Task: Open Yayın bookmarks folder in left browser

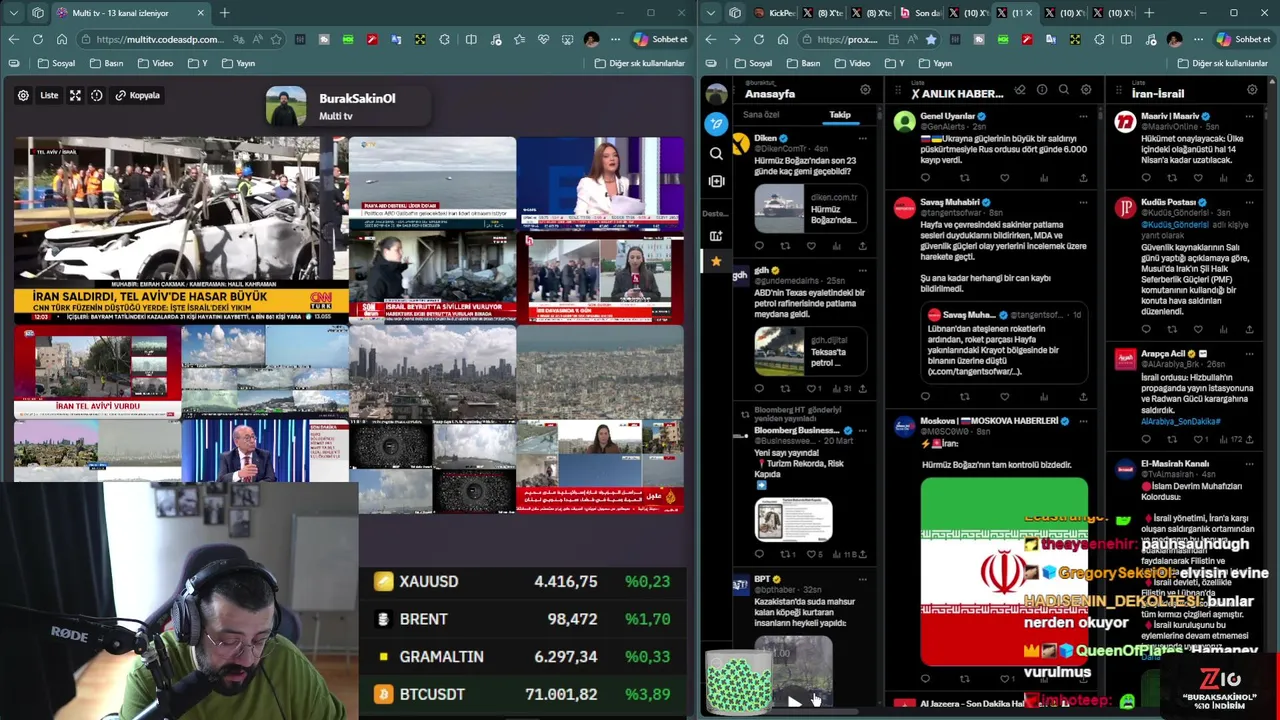Action: (238, 63)
